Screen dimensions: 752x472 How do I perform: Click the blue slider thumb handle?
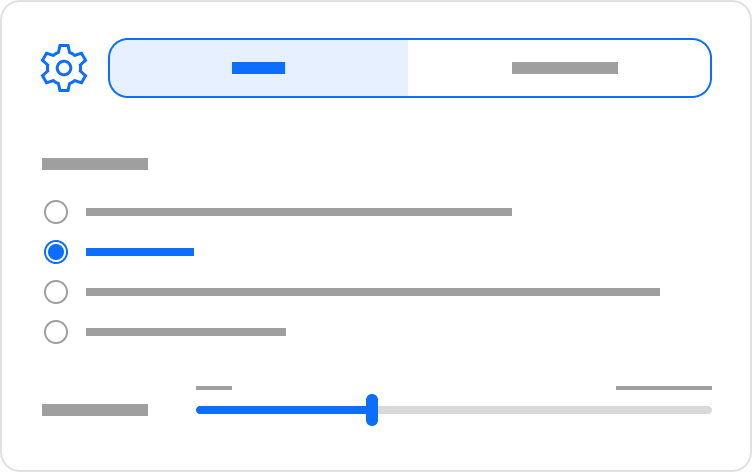pos(372,410)
